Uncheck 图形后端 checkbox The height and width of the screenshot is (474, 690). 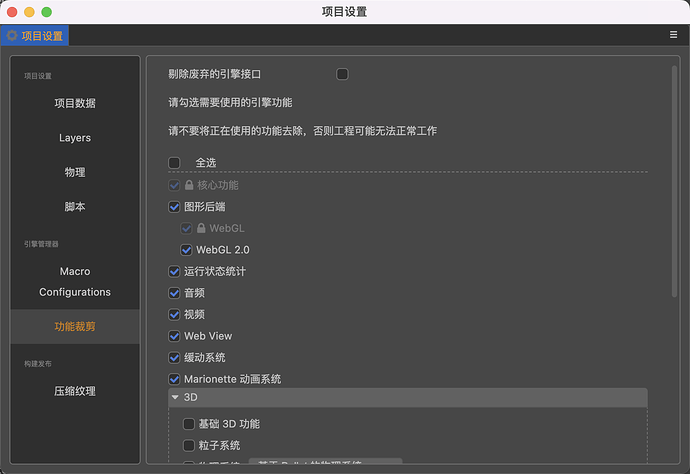tap(174, 207)
